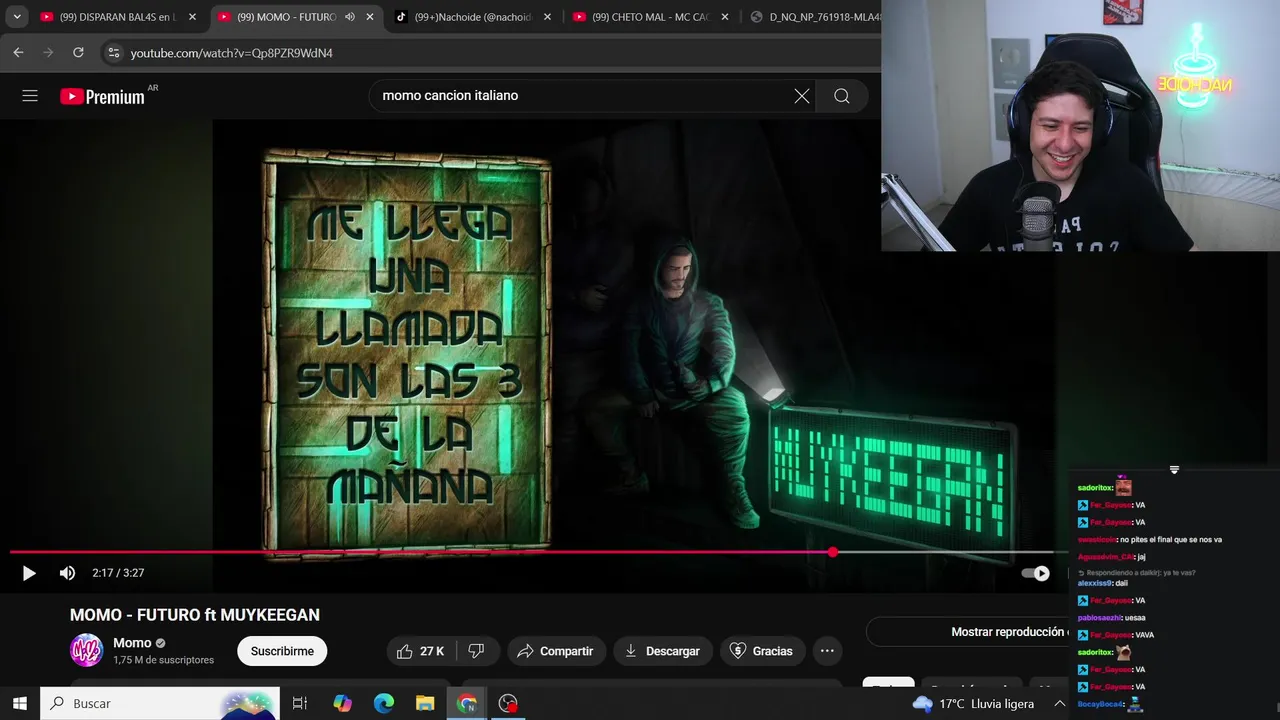The height and width of the screenshot is (720, 1280).
Task: Open the red recording app on taskbar
Action: (508, 704)
